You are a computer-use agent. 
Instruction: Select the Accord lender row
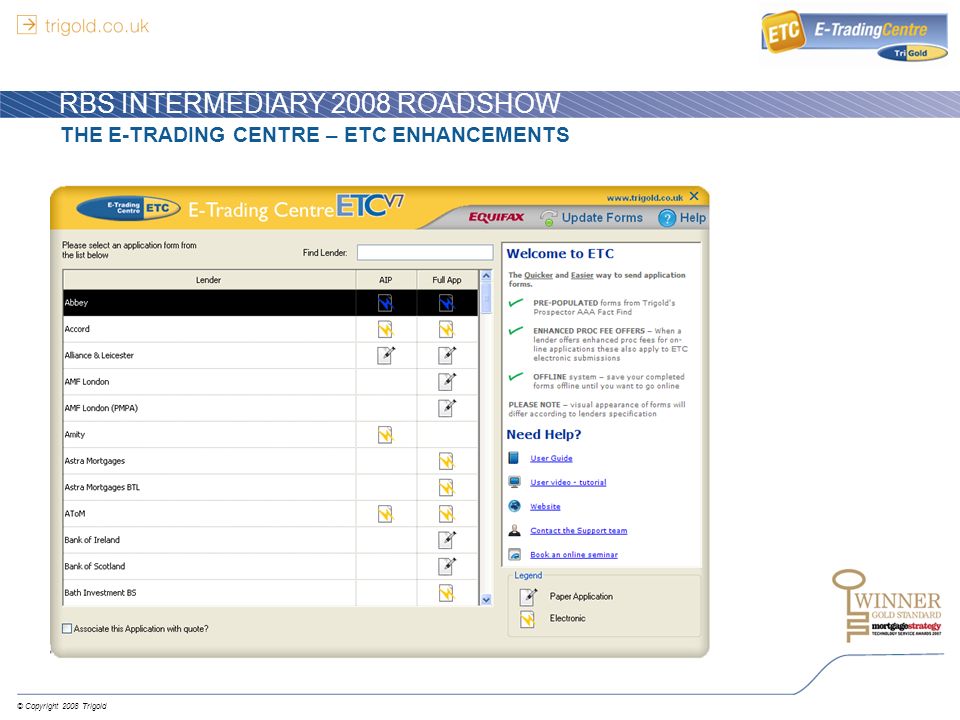tap(271, 329)
